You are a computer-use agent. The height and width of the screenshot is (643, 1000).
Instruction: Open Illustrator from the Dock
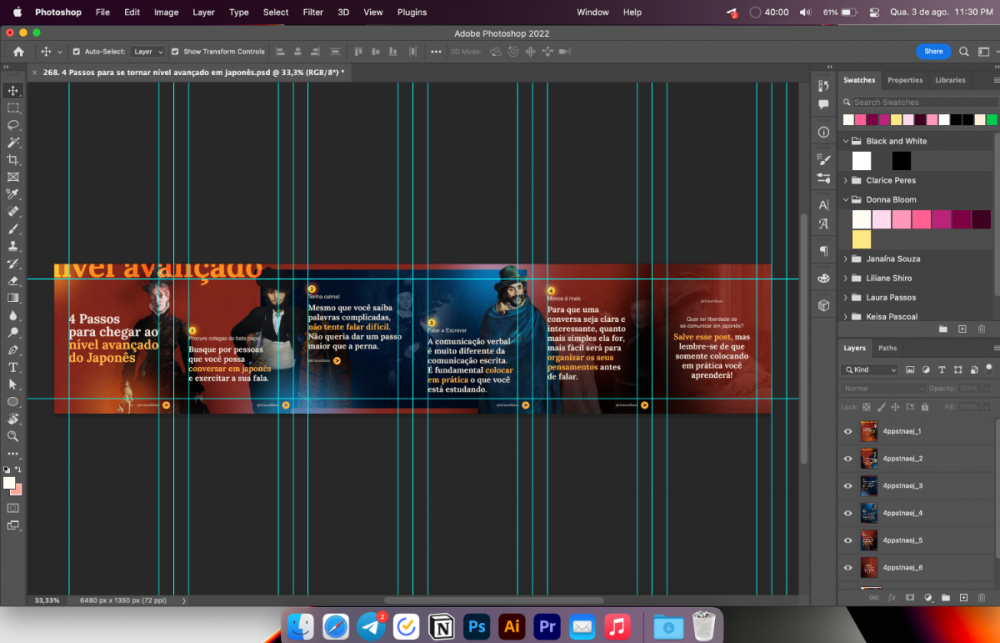click(x=512, y=626)
